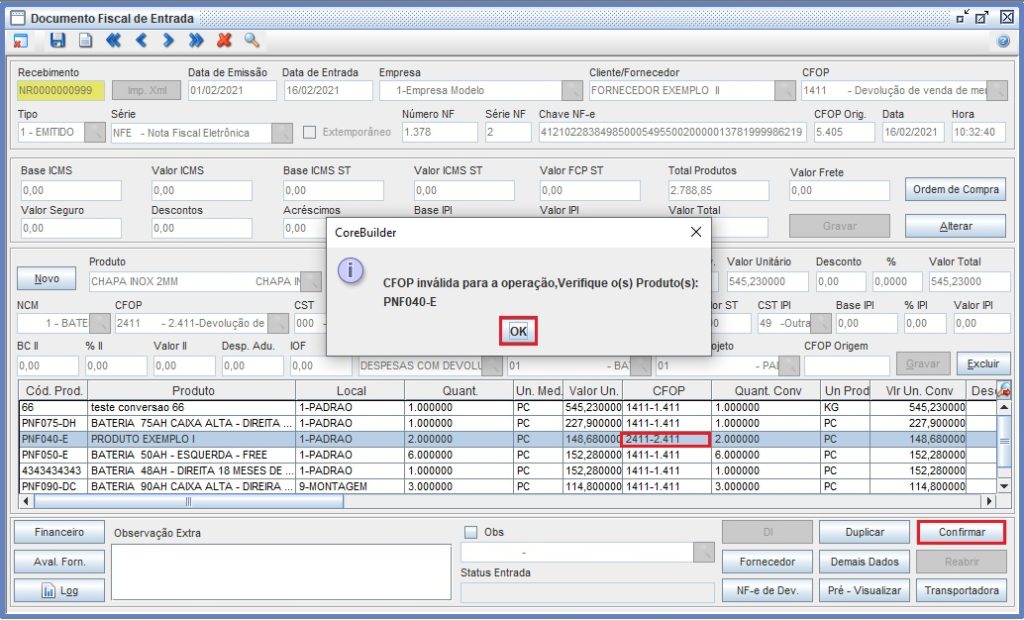Open the Série lookup button
This screenshot has width=1024, height=620.
282,133
